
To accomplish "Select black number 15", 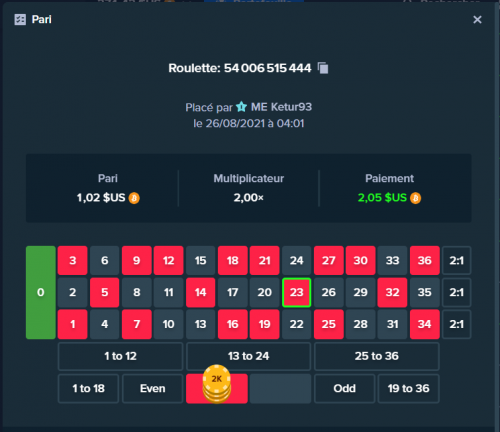I will pos(201,260).
